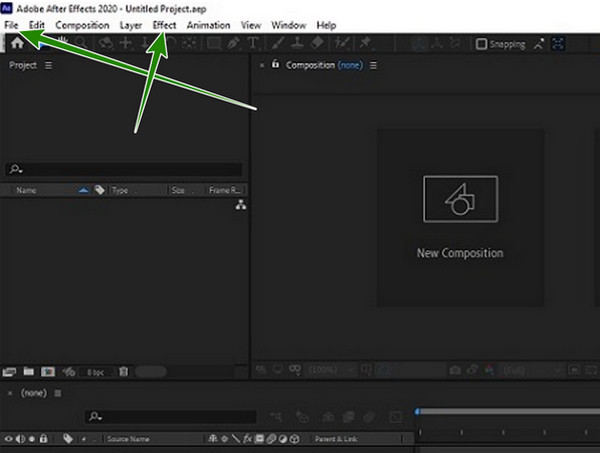600x453 pixels.
Task: Open project settings icon beside 8 bpc
Action: 68,372
